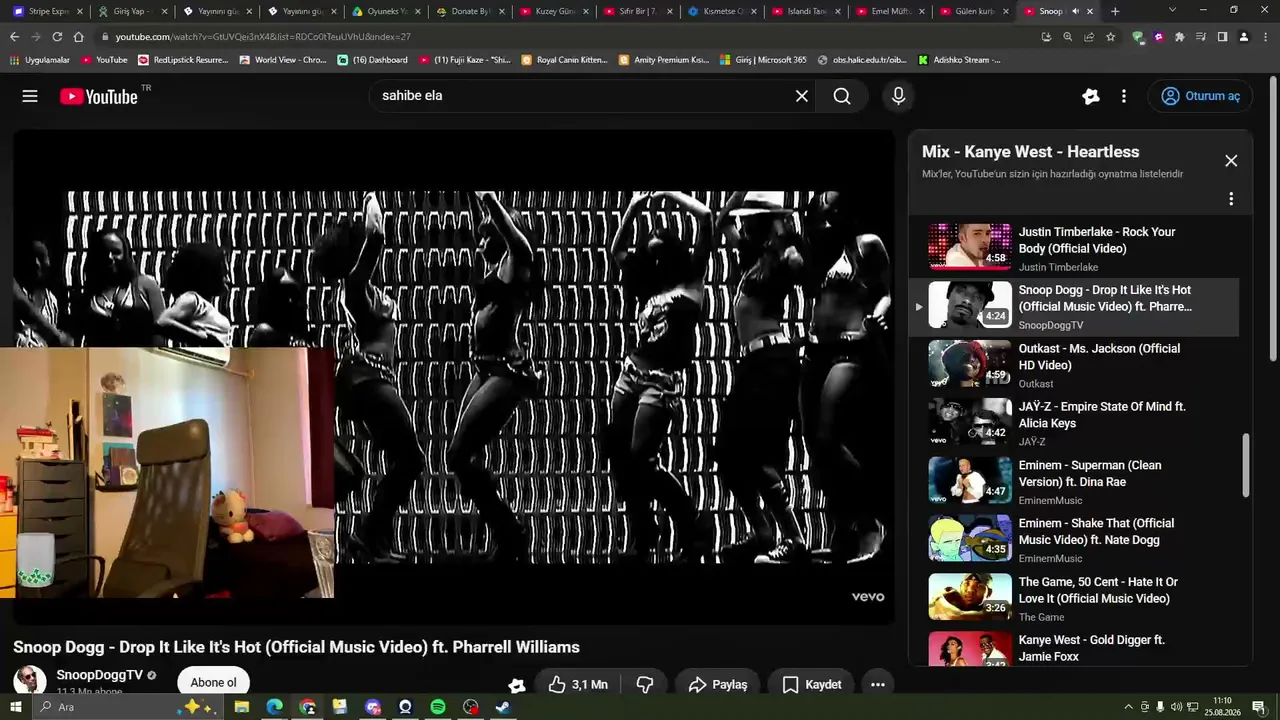This screenshot has height=720, width=1280.
Task: Switch to the Oyuneks tab
Action: [x=387, y=11]
